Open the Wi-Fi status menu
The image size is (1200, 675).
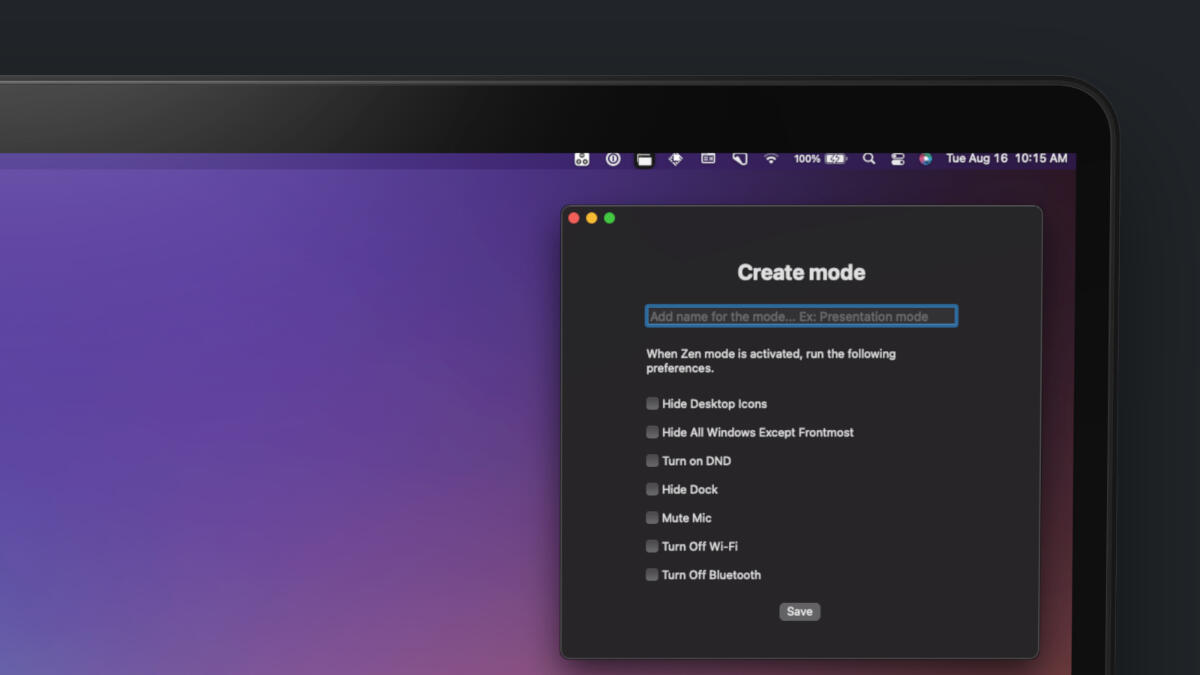click(771, 159)
